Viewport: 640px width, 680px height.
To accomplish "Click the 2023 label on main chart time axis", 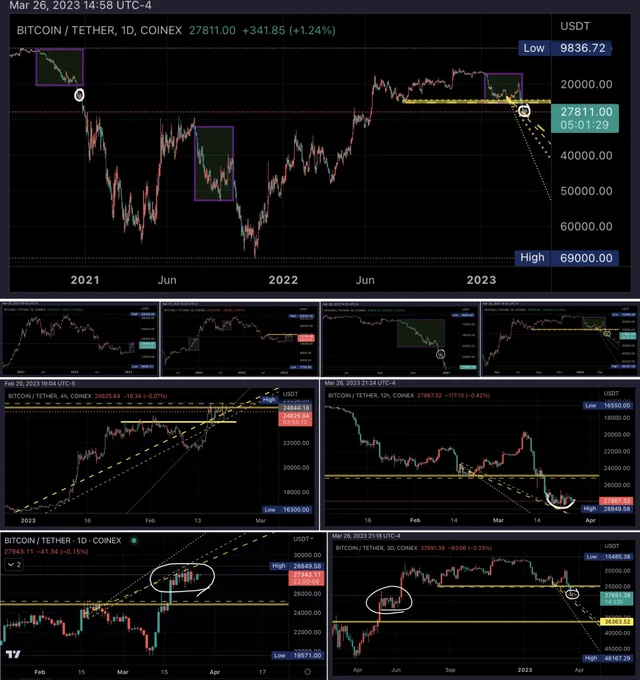I will click(481, 280).
